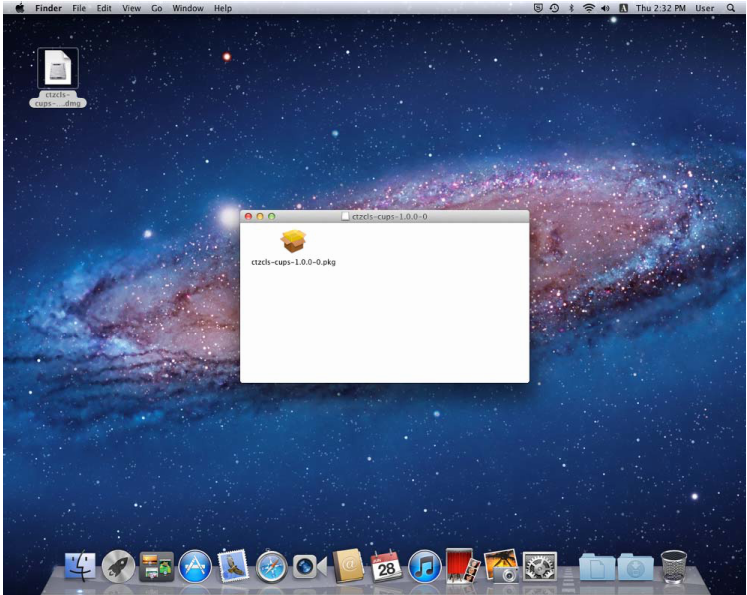Click the Bluetooth status icon
Screen dimensions: 747x595
click(x=572, y=8)
